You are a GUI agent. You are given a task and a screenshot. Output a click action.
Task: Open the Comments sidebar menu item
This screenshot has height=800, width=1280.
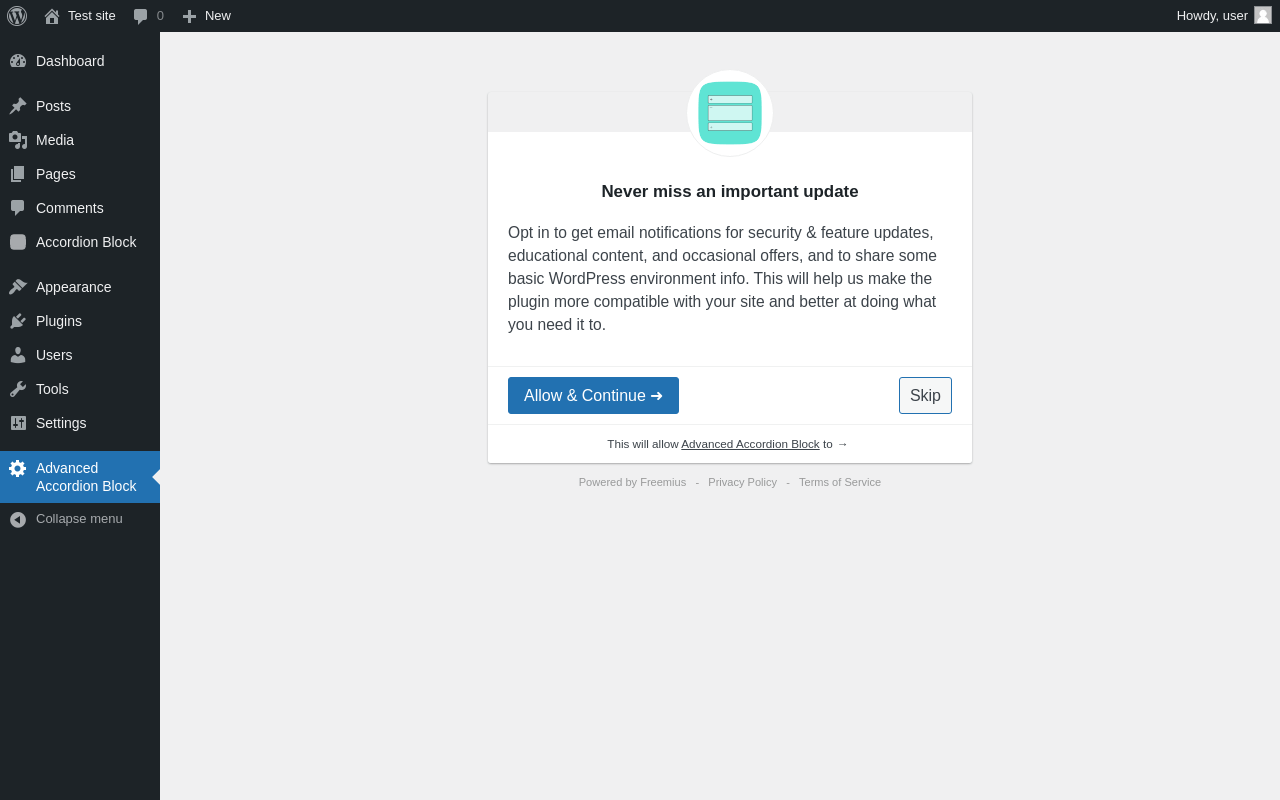[x=80, y=208]
